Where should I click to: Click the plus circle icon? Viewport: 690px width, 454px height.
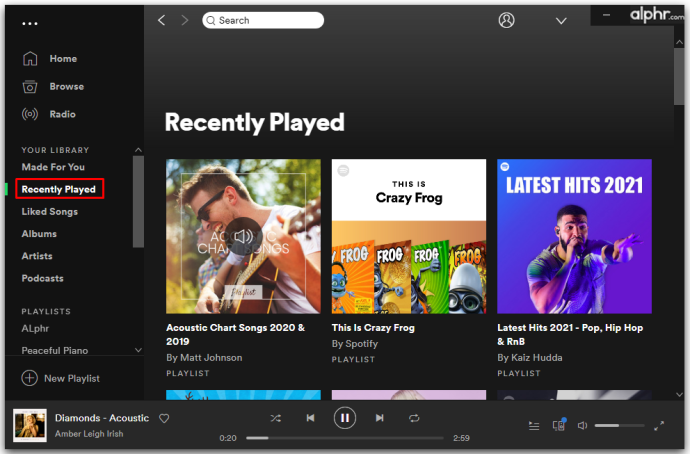[29, 378]
